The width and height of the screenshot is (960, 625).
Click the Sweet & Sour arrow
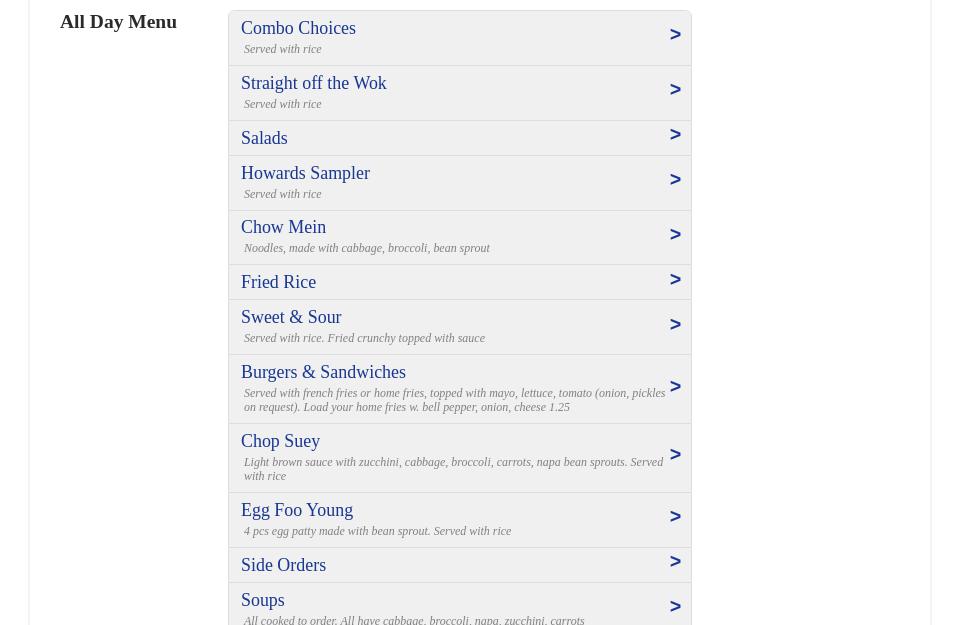click(675, 325)
